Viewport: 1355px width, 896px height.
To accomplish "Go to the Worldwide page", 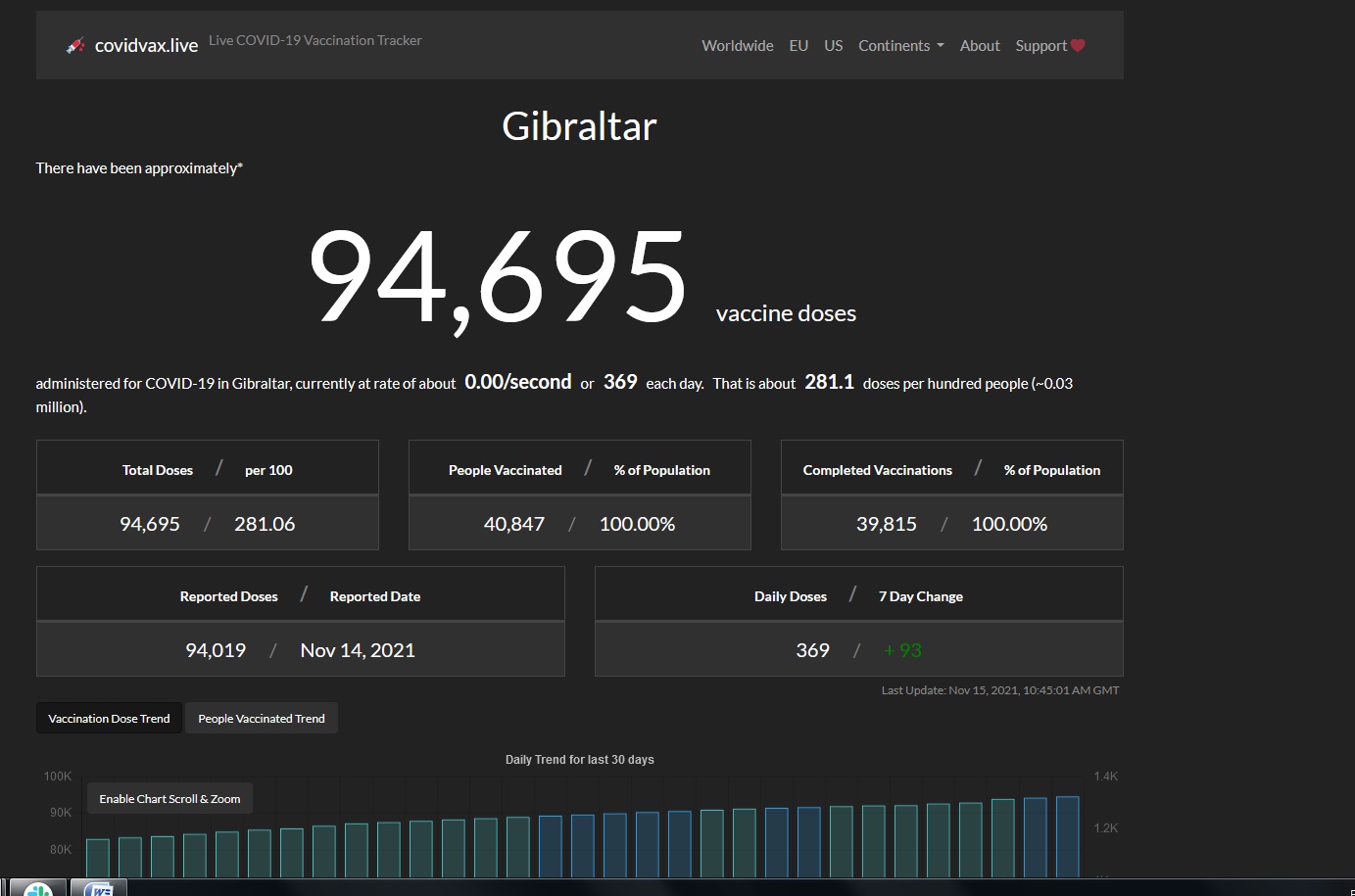I will pyautogui.click(x=737, y=45).
